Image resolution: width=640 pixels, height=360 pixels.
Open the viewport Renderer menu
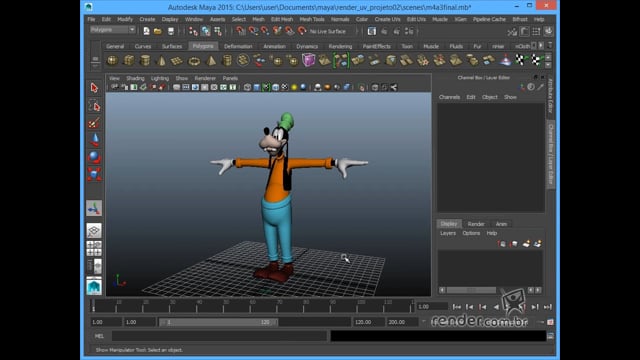pyautogui.click(x=205, y=78)
